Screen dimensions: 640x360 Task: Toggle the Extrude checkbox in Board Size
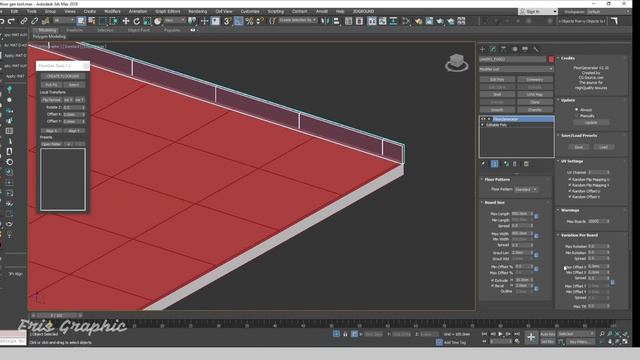[x=492, y=280]
